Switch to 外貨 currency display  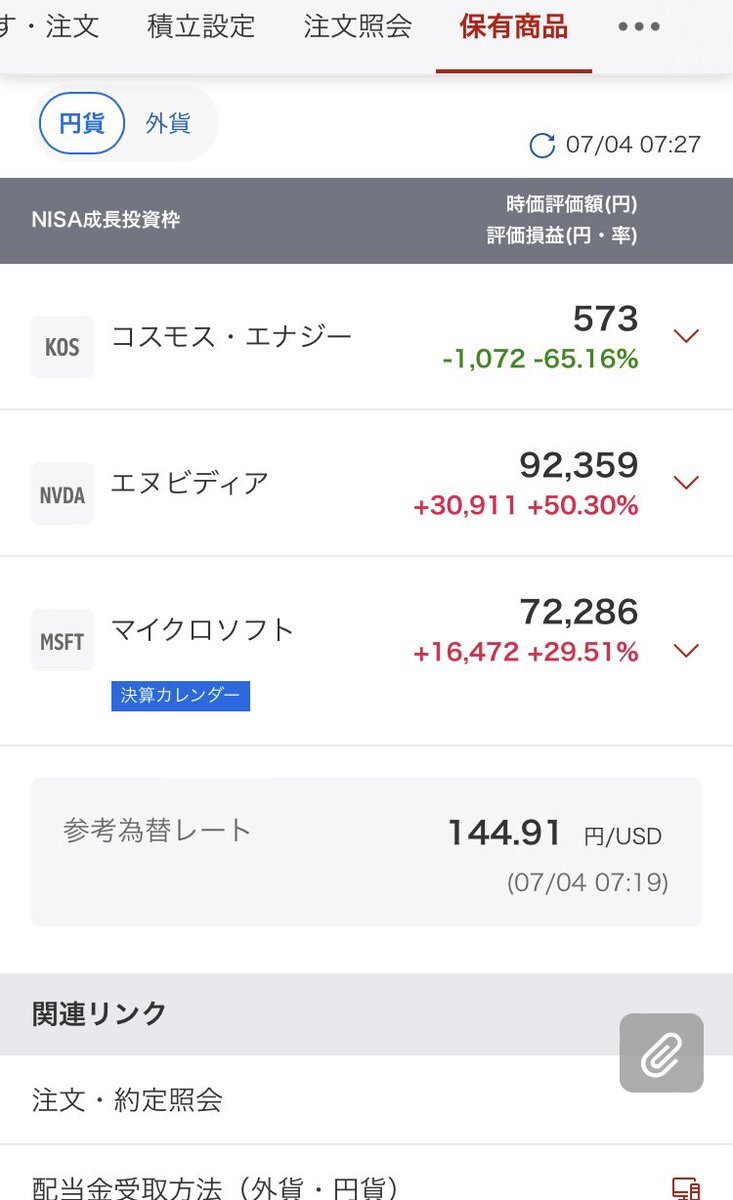coord(168,124)
